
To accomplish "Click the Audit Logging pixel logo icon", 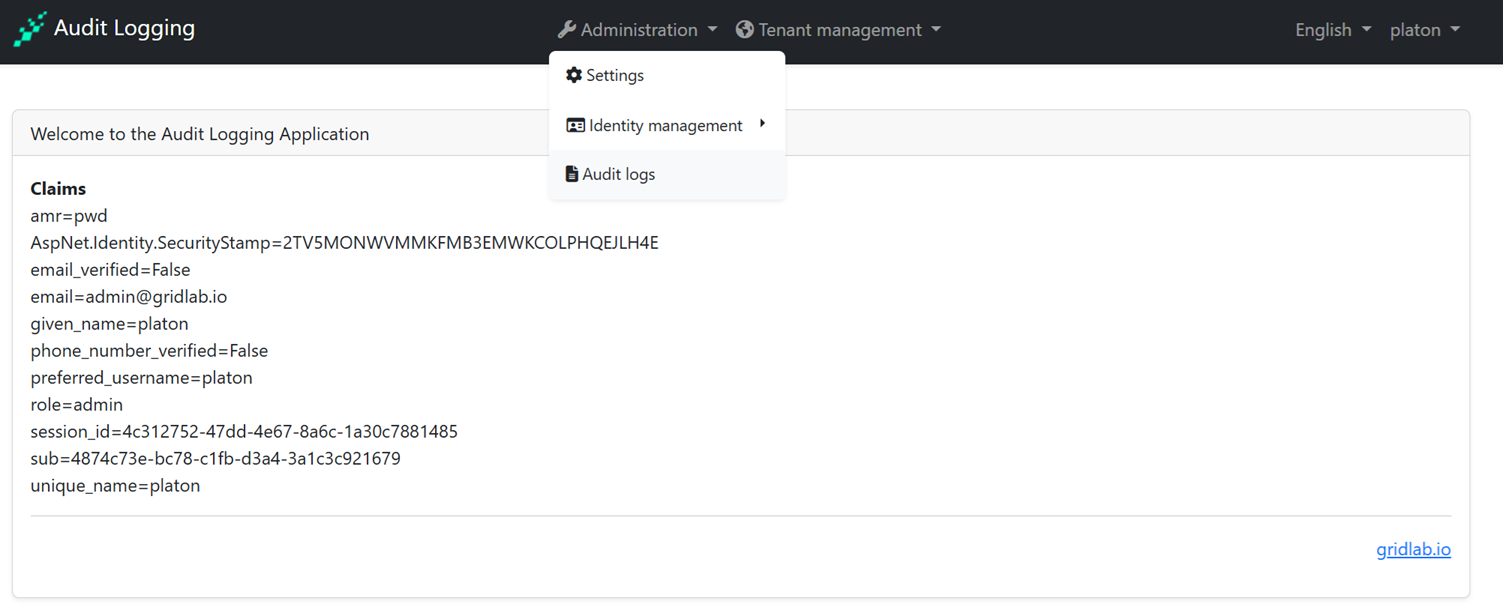I will click(x=30, y=29).
